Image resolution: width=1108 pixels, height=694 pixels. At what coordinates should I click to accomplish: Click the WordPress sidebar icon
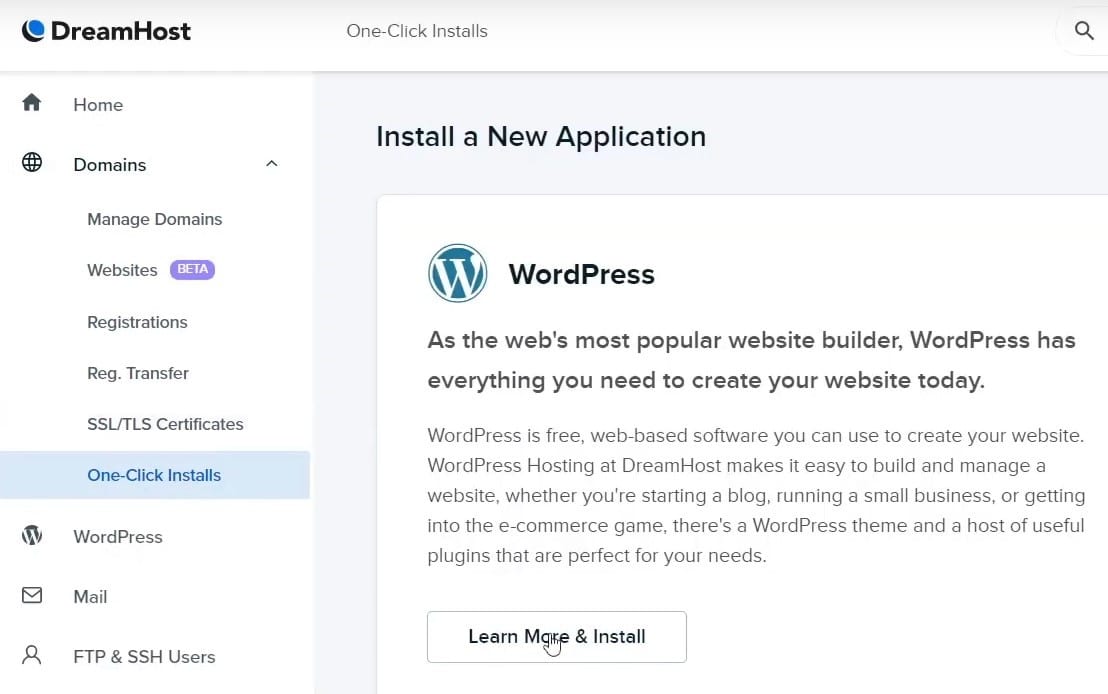[x=32, y=535]
